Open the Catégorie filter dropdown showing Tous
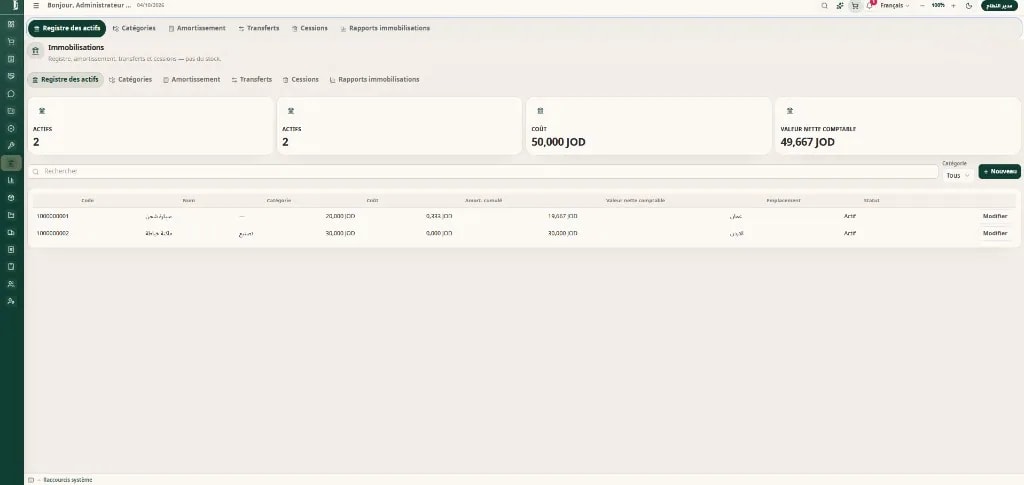1024x485 pixels. (x=958, y=175)
